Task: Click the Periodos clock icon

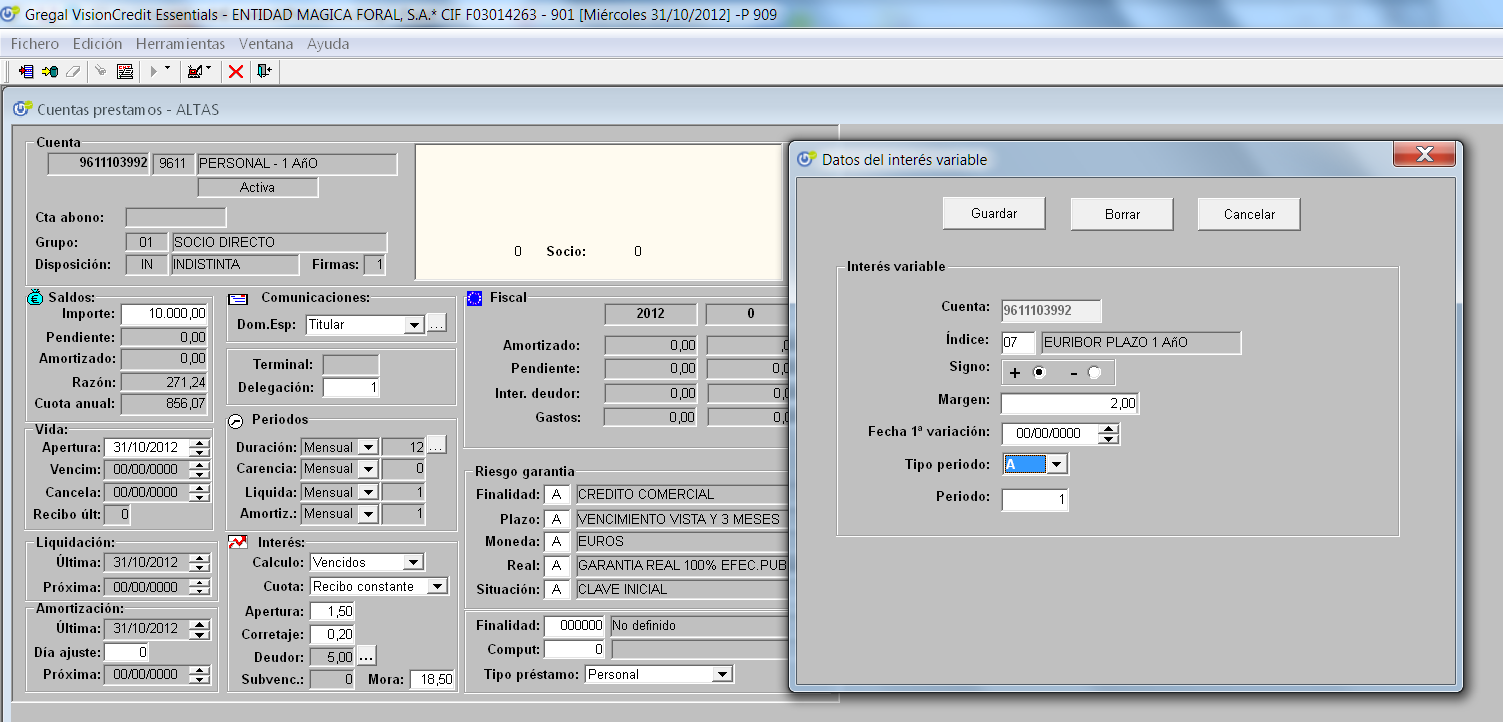Action: pos(236,420)
